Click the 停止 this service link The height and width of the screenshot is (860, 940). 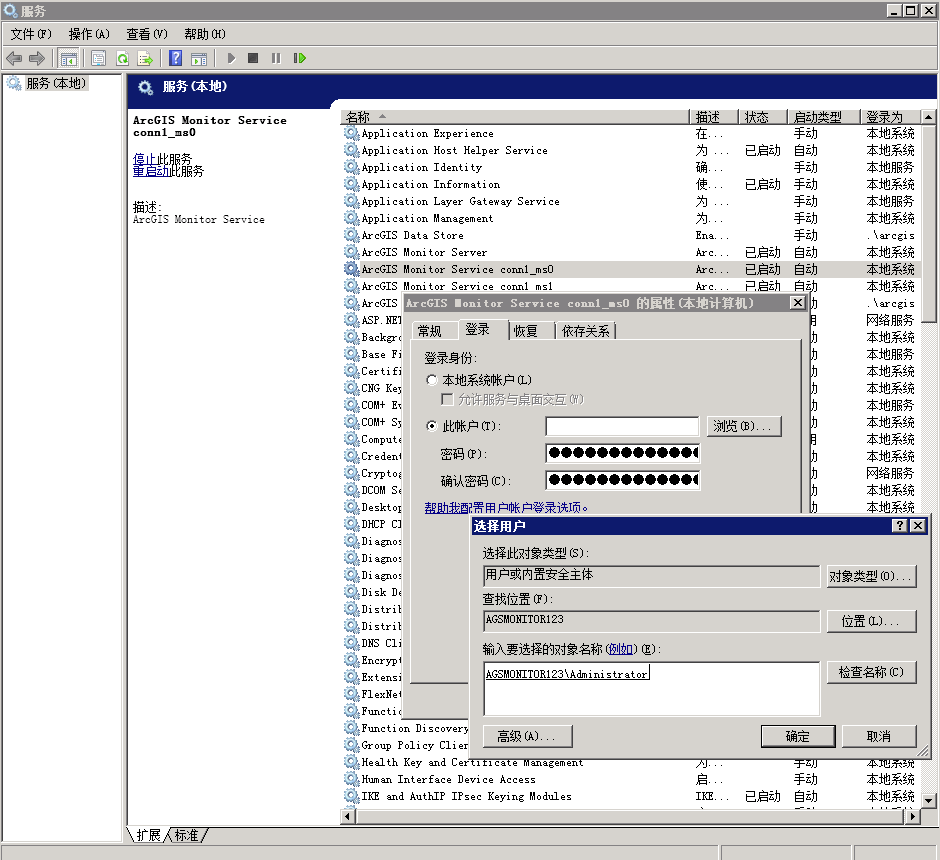click(144, 159)
